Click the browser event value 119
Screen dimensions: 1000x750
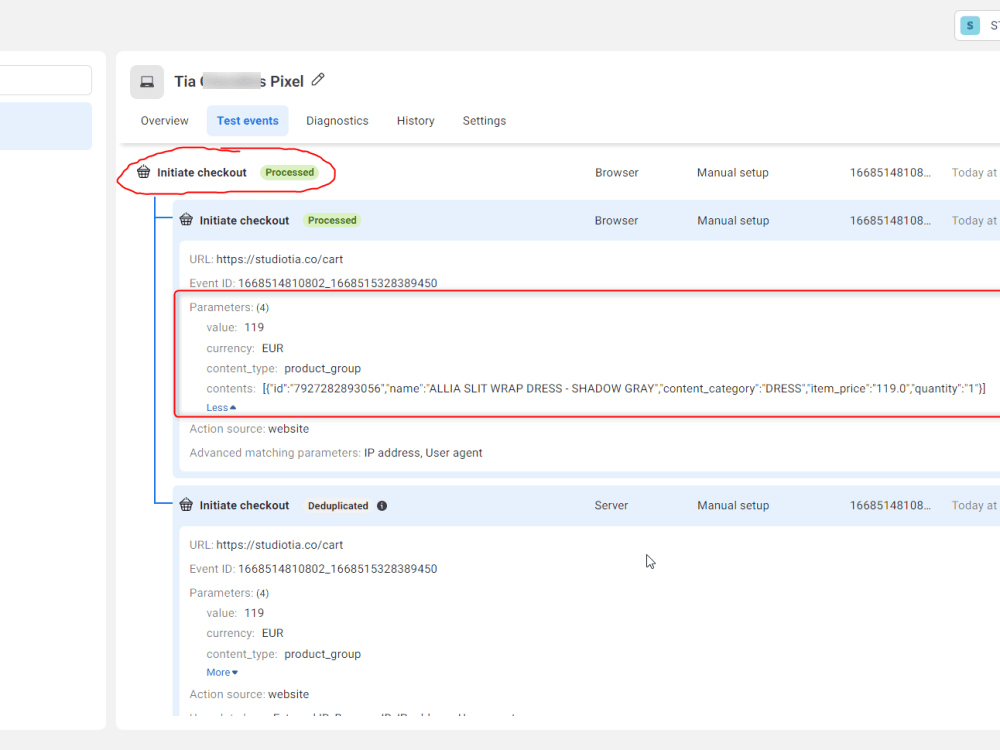[254, 327]
